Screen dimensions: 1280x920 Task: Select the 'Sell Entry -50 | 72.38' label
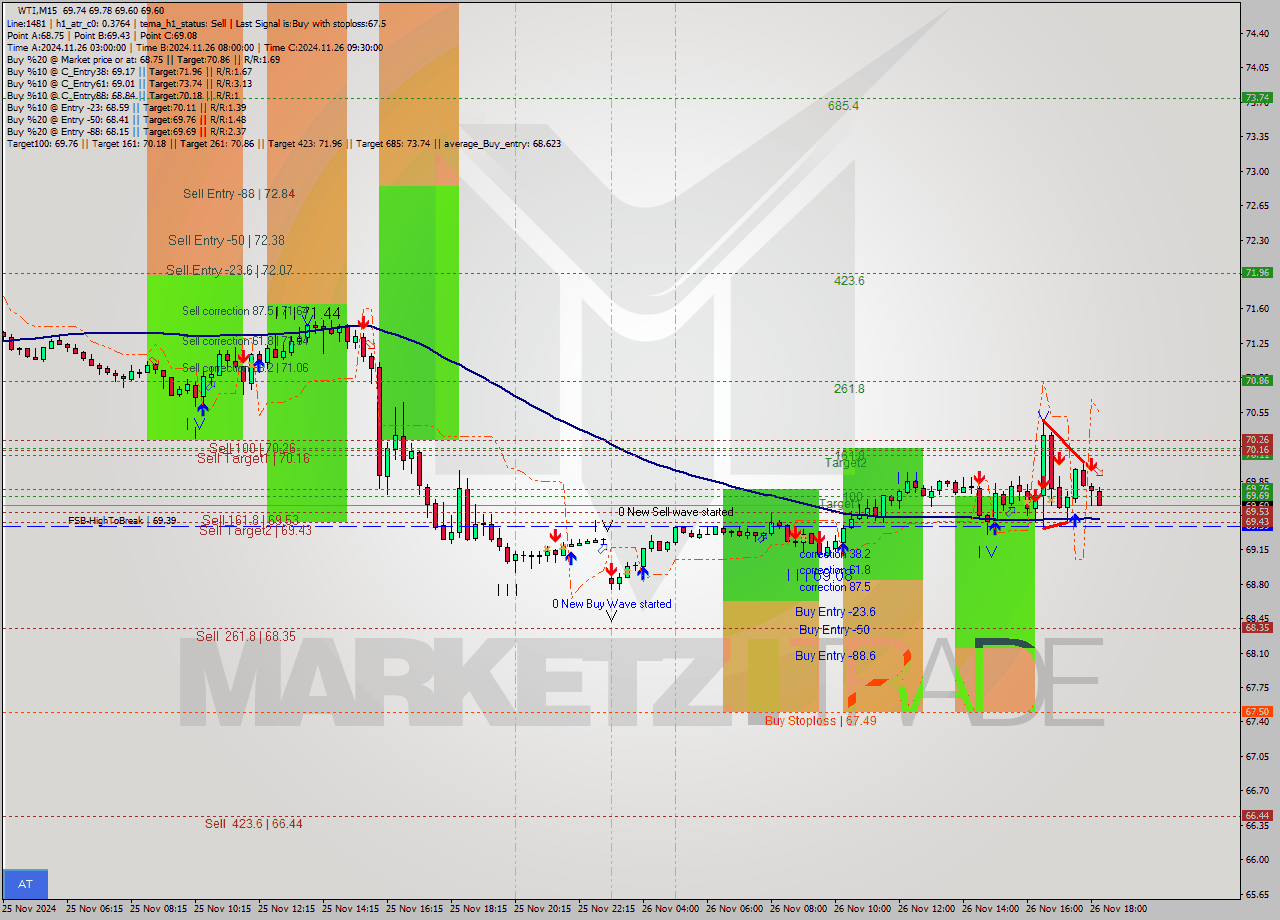click(x=226, y=240)
